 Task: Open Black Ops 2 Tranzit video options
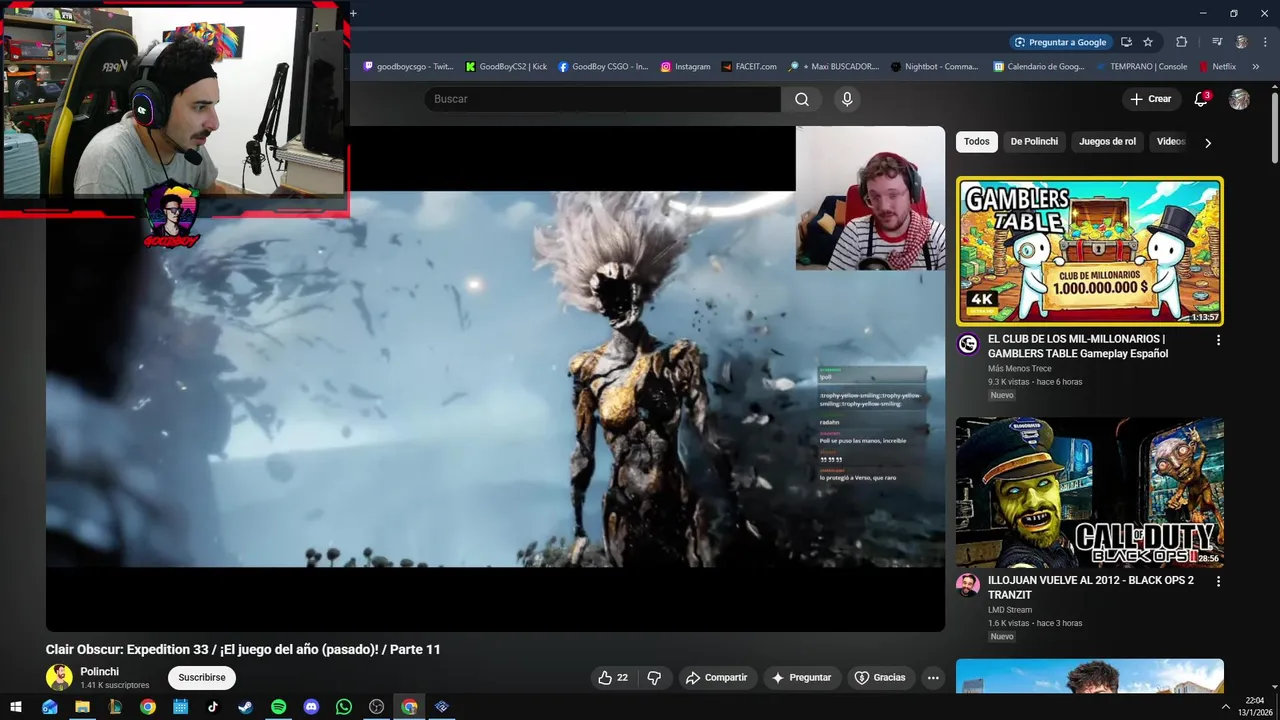pos(1218,580)
